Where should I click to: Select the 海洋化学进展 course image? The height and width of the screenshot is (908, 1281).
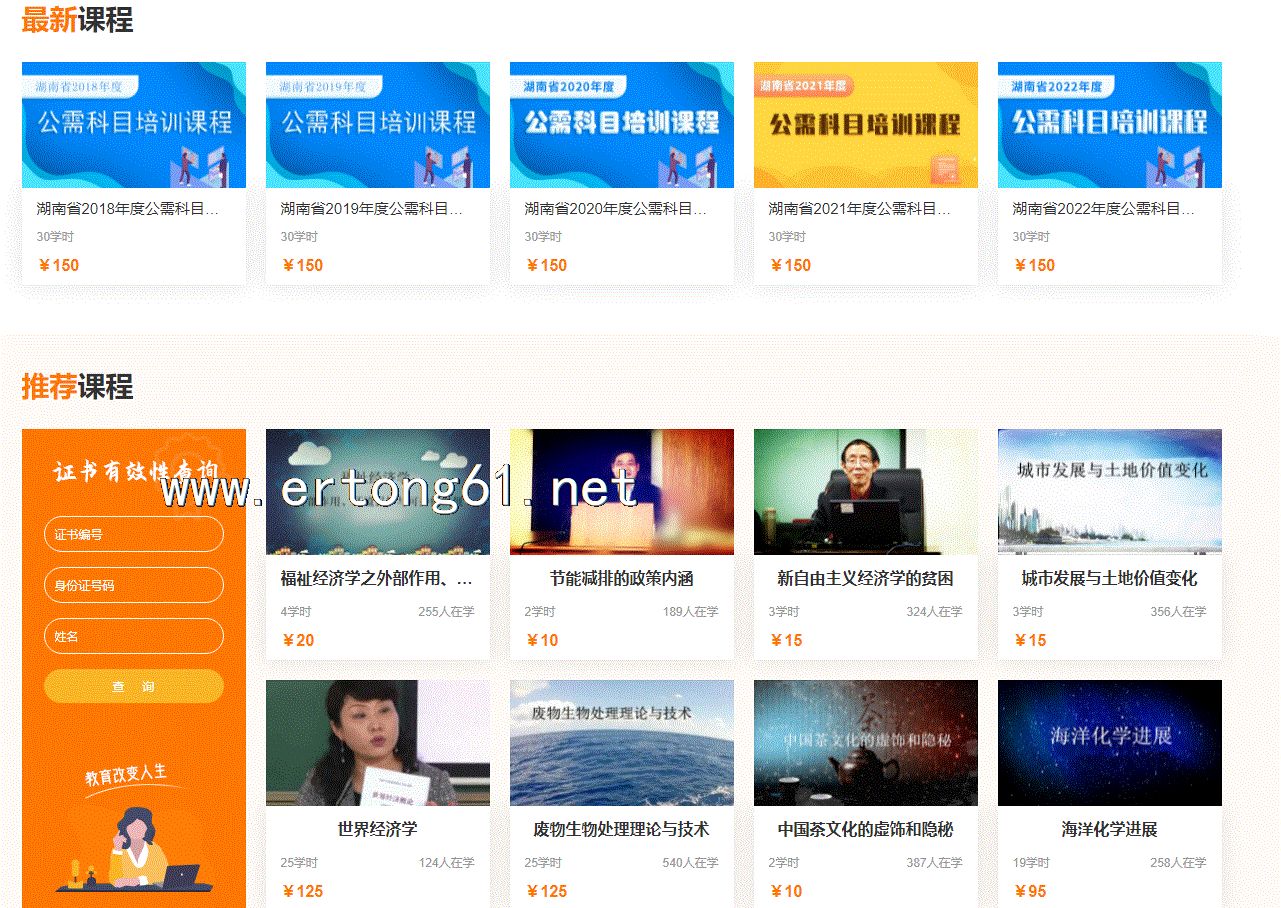coord(1109,743)
